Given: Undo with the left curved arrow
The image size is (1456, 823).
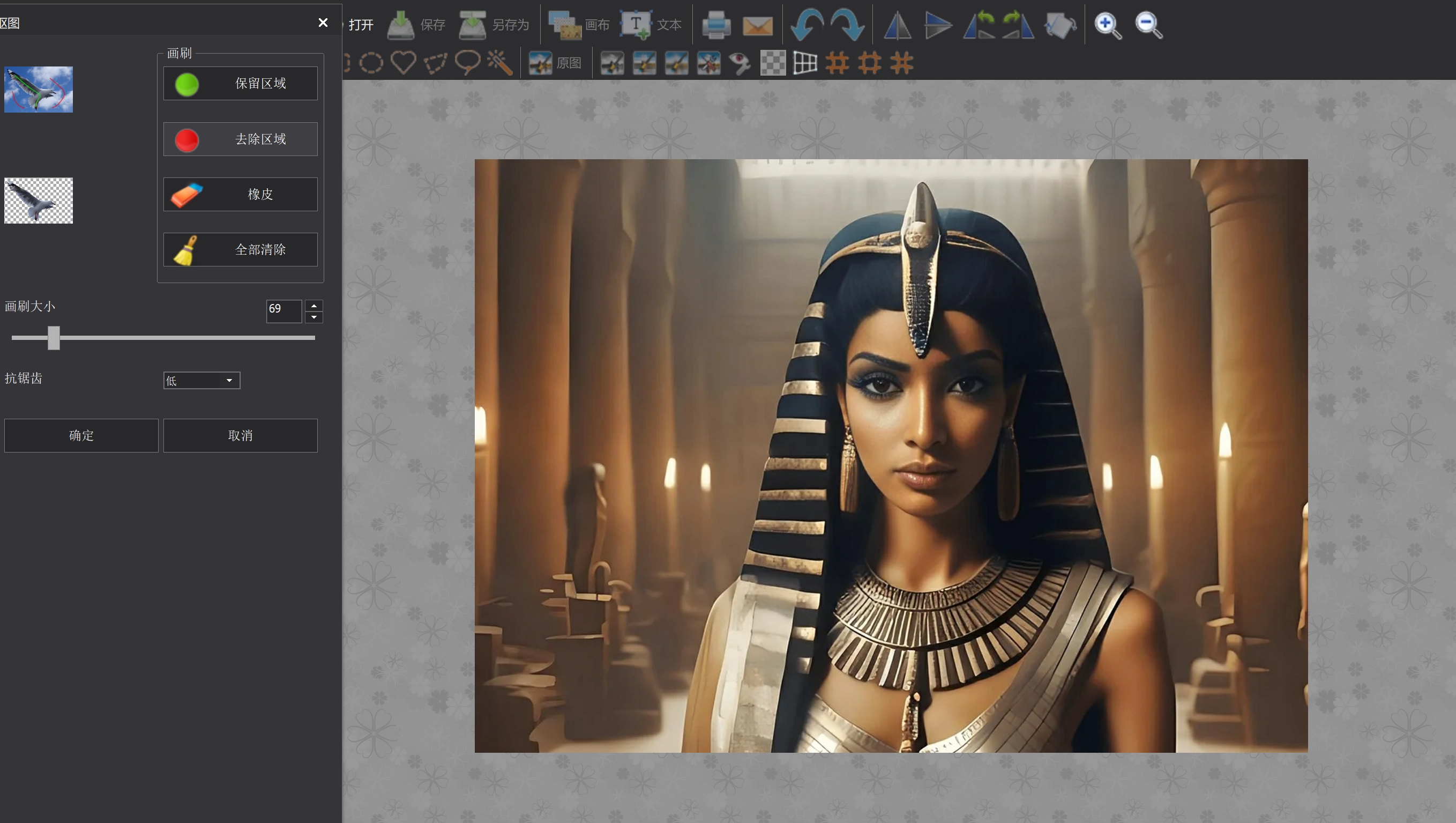Looking at the screenshot, I should tap(807, 25).
